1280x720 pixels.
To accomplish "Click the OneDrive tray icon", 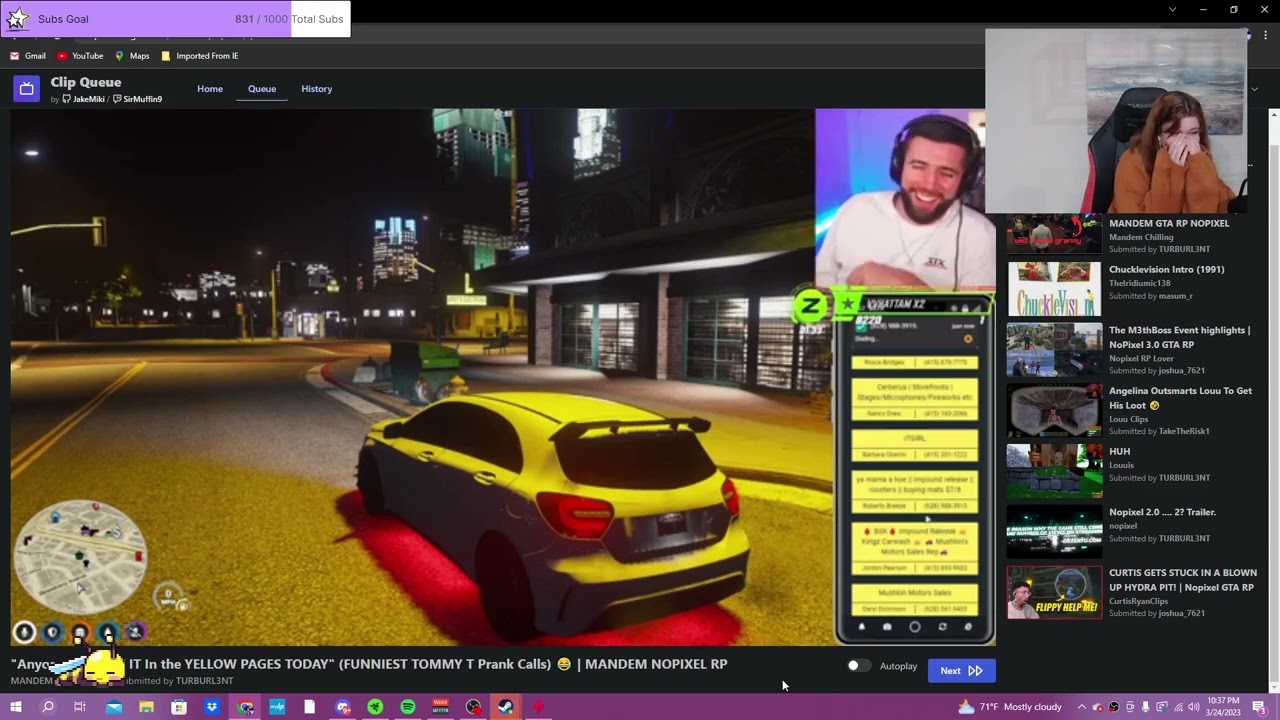I will pyautogui.click(x=1098, y=707).
